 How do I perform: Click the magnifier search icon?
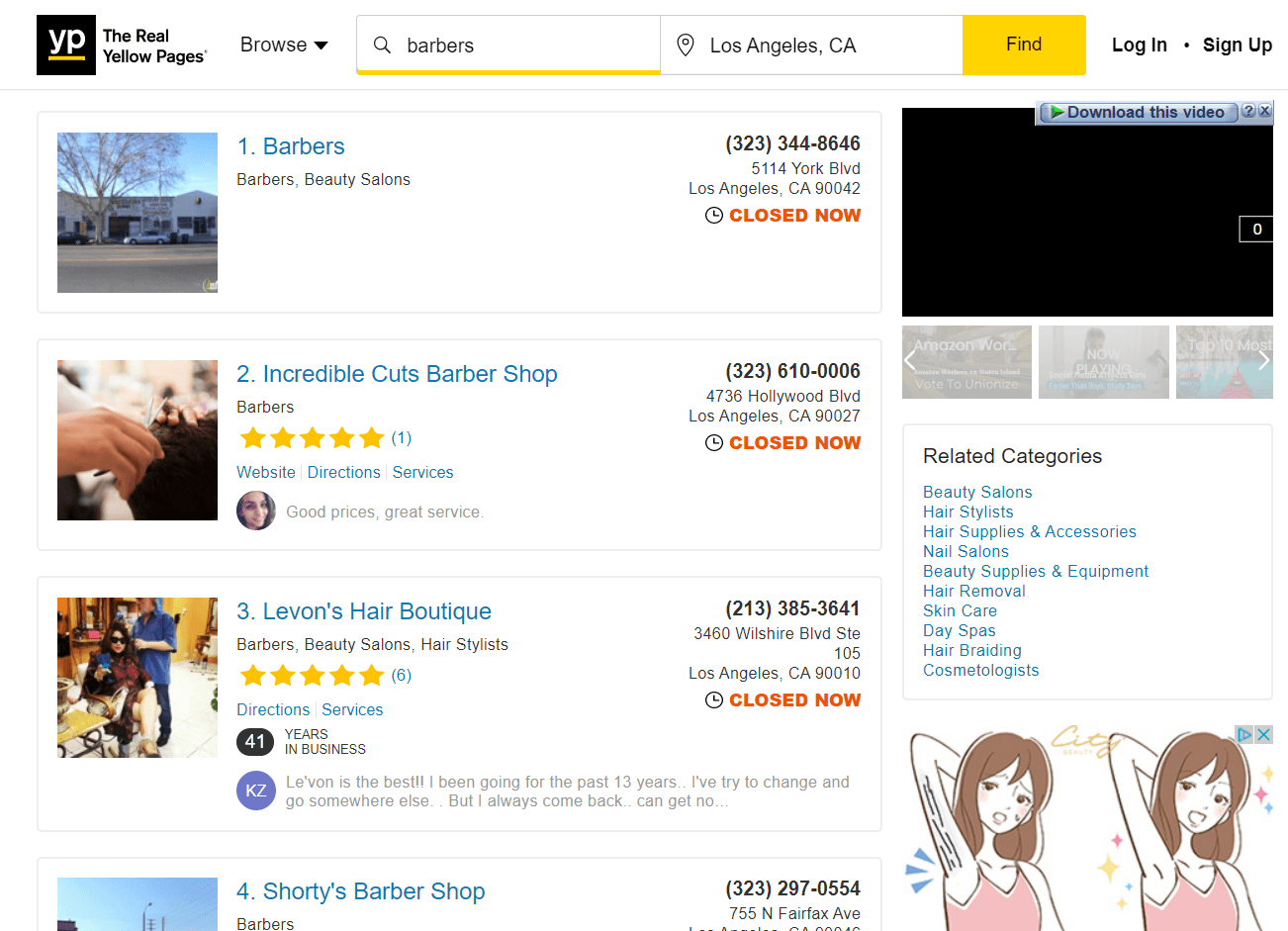click(x=382, y=45)
